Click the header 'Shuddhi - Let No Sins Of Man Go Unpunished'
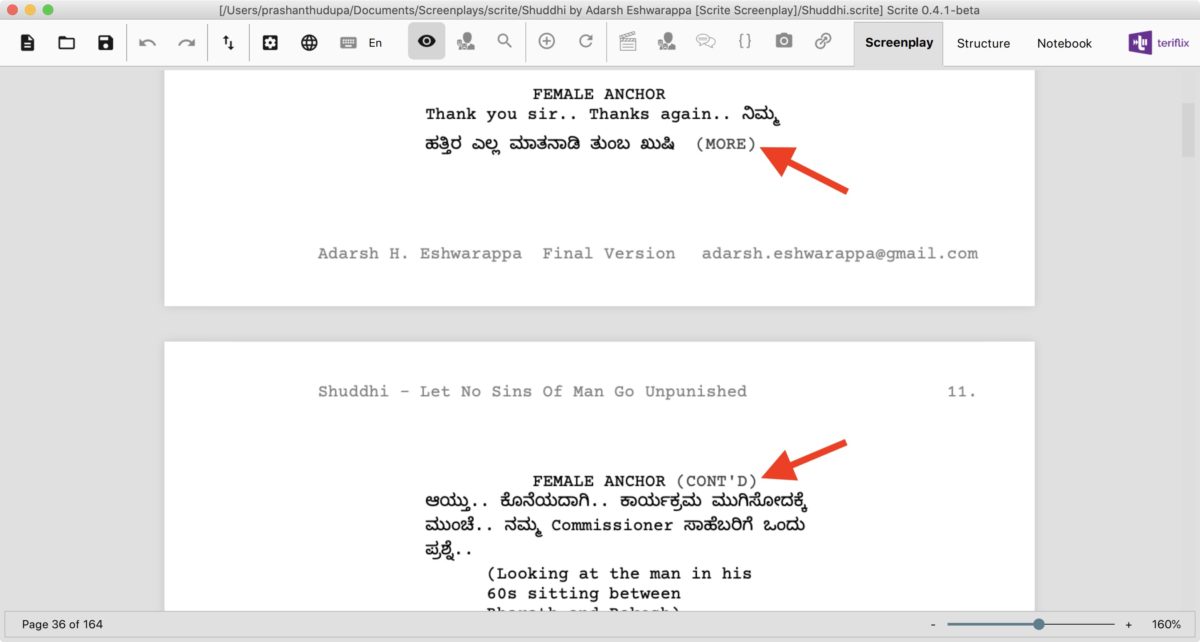The height and width of the screenshot is (642, 1200). click(532, 391)
